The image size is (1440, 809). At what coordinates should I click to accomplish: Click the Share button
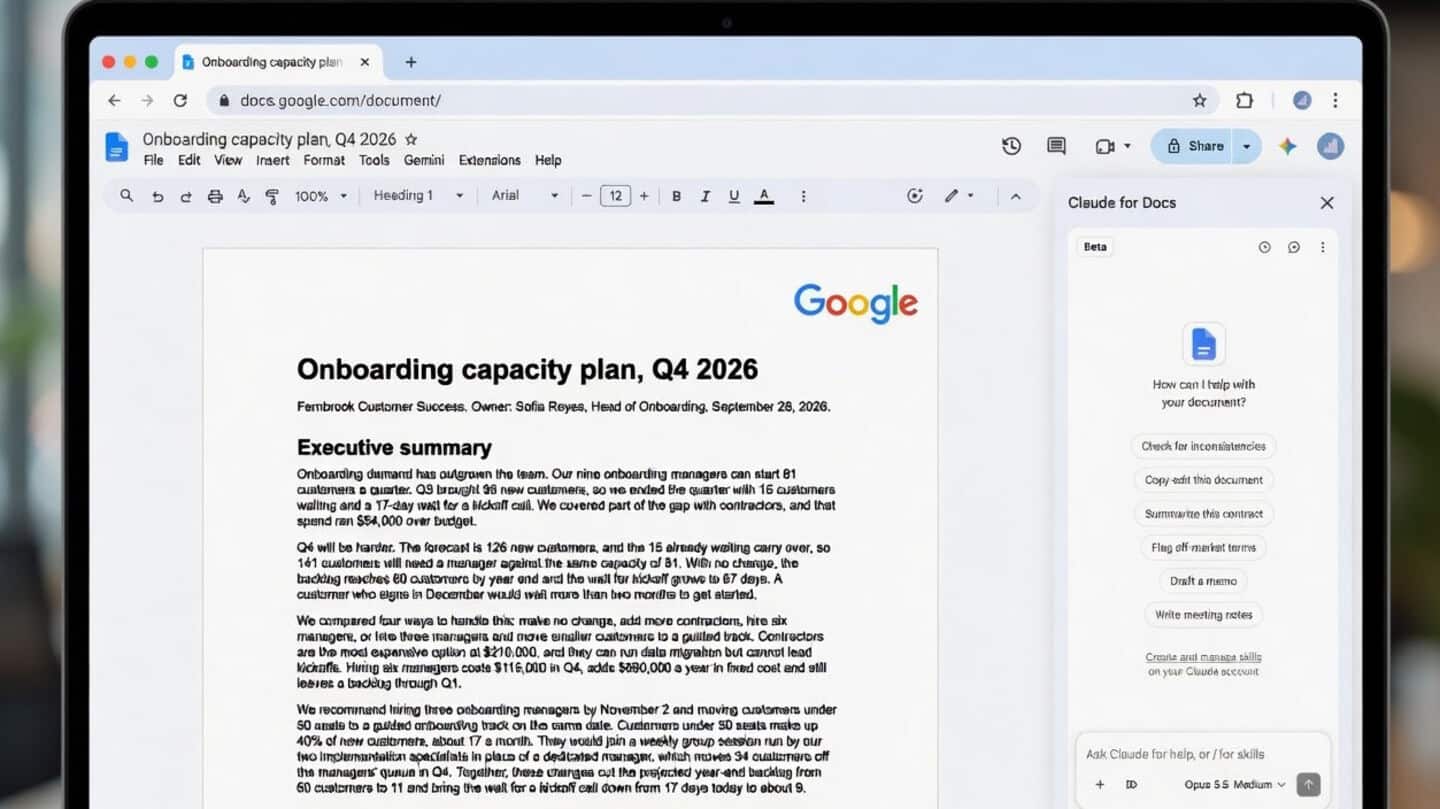click(x=1194, y=146)
